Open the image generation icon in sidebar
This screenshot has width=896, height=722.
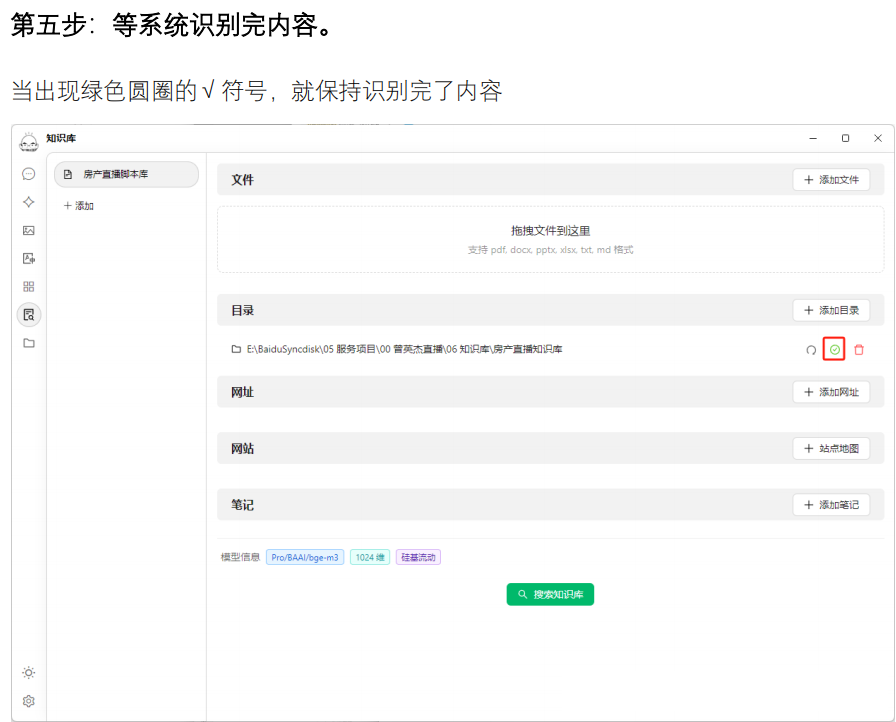pyautogui.click(x=29, y=229)
